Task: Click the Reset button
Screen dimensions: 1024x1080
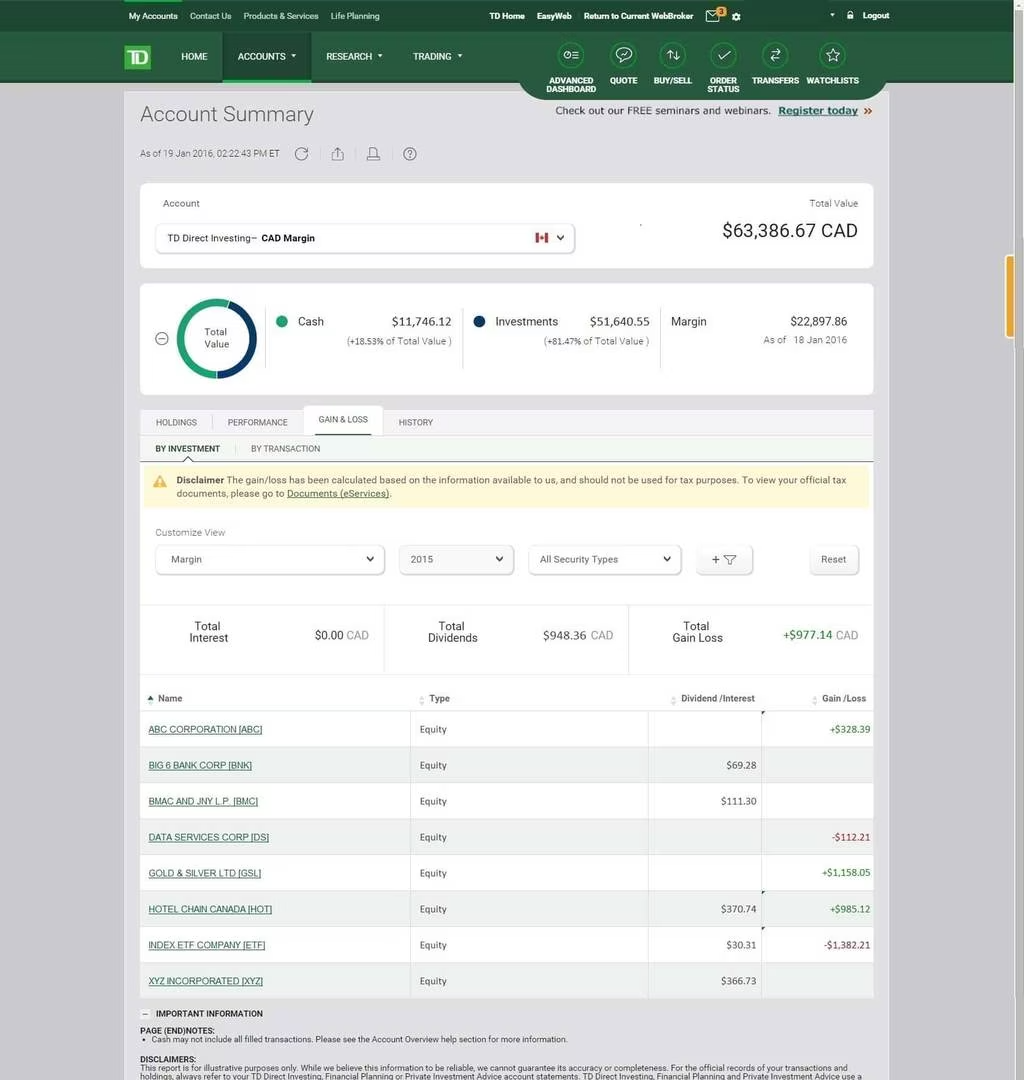Action: click(x=833, y=559)
